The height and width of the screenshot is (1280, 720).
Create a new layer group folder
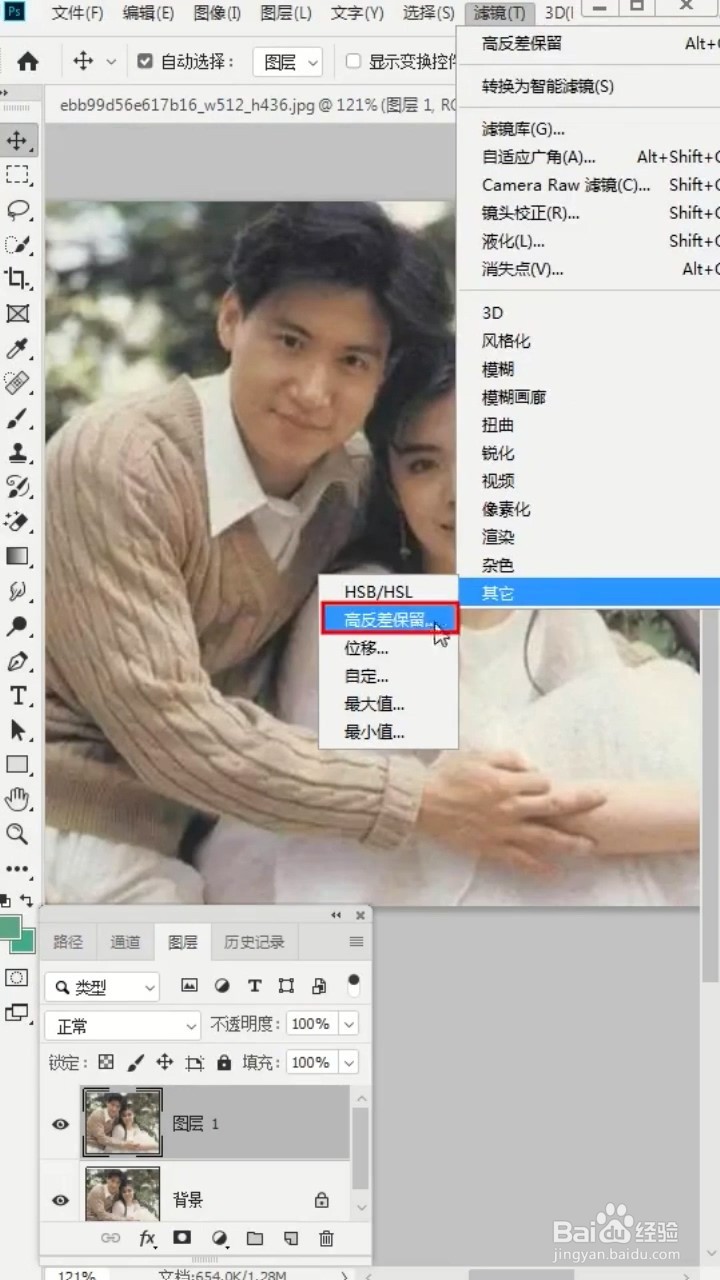[254, 1238]
